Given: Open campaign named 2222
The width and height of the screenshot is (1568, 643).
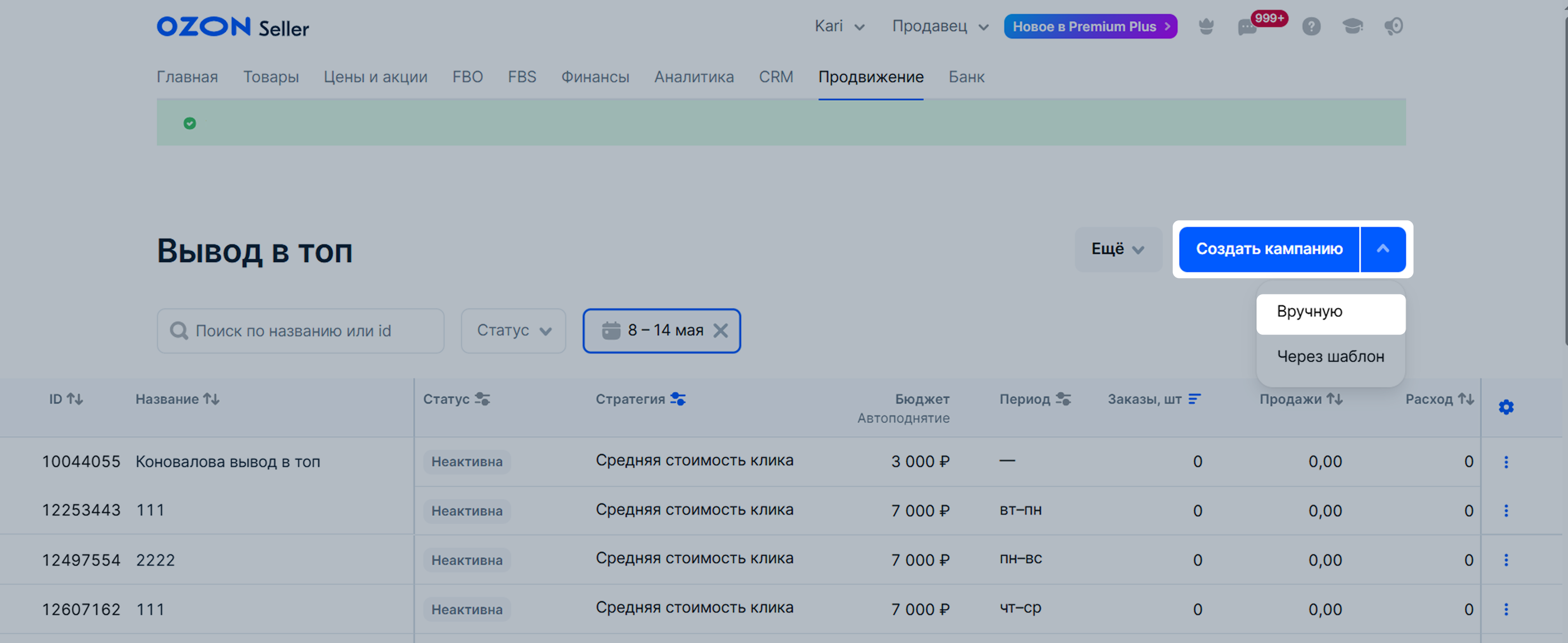Looking at the screenshot, I should [155, 560].
